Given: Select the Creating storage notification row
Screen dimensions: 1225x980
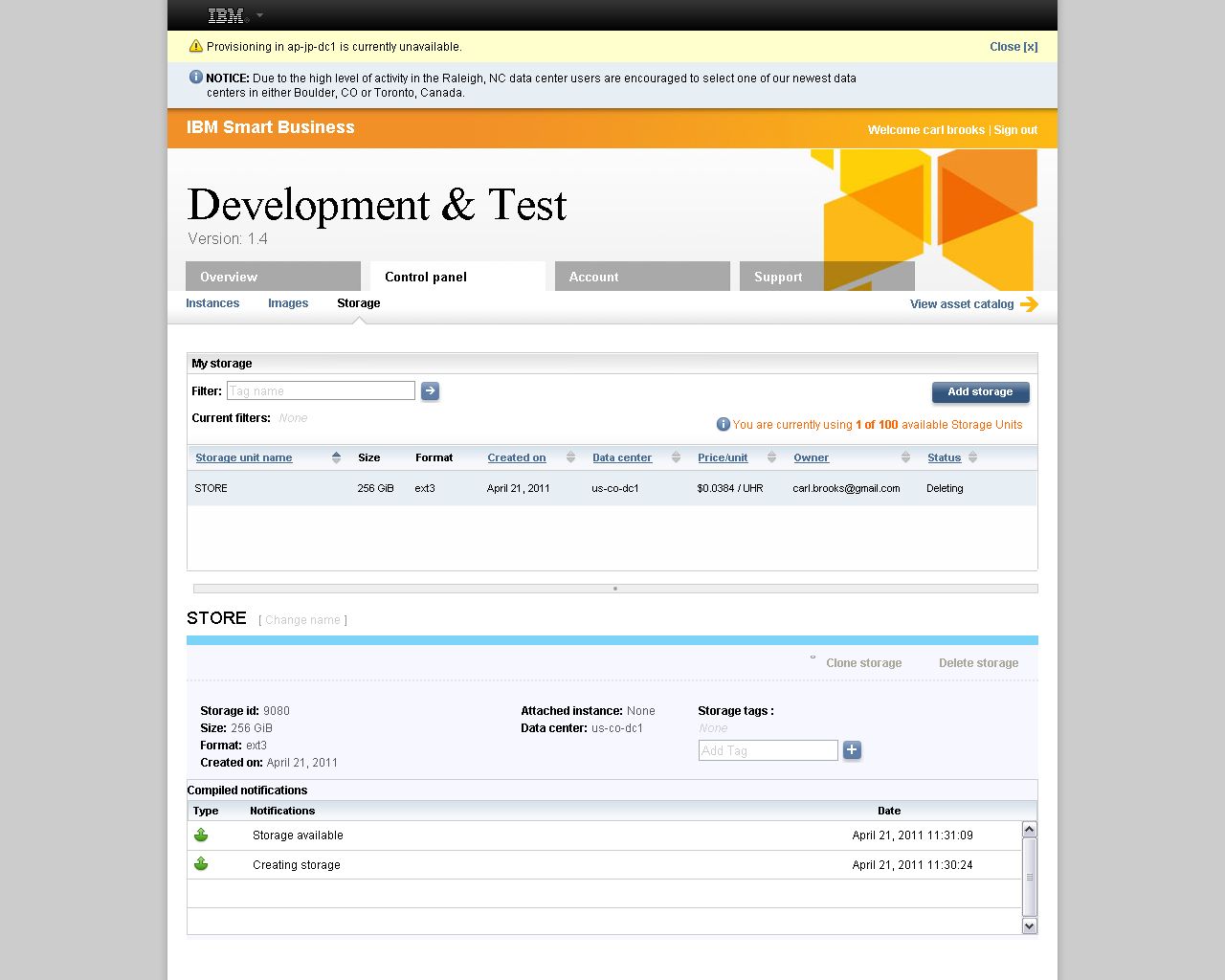Looking at the screenshot, I should point(605,864).
